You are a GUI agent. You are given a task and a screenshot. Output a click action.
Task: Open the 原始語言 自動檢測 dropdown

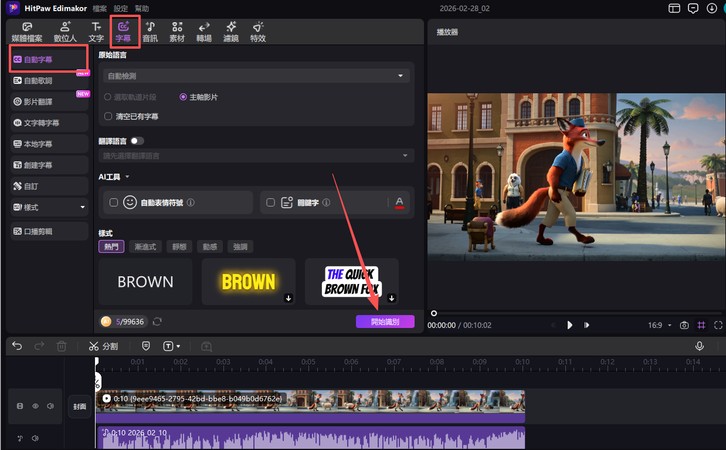pos(256,75)
